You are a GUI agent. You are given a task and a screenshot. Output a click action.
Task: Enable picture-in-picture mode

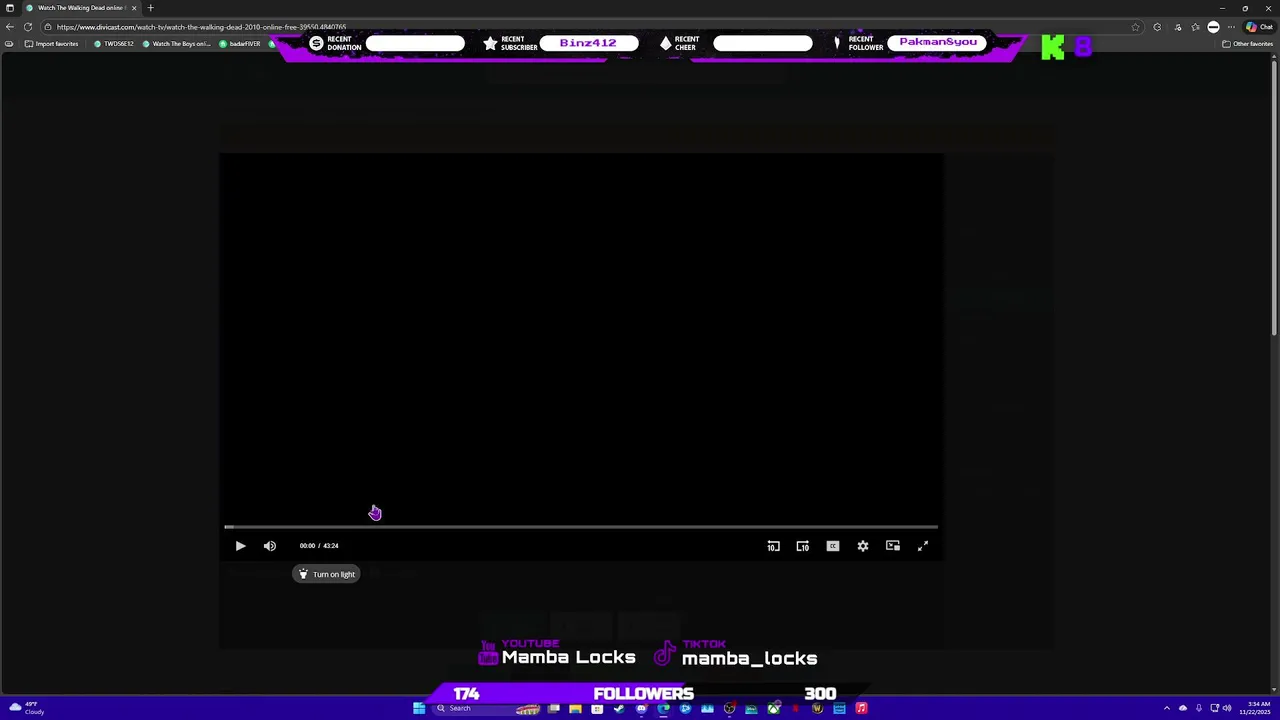893,546
